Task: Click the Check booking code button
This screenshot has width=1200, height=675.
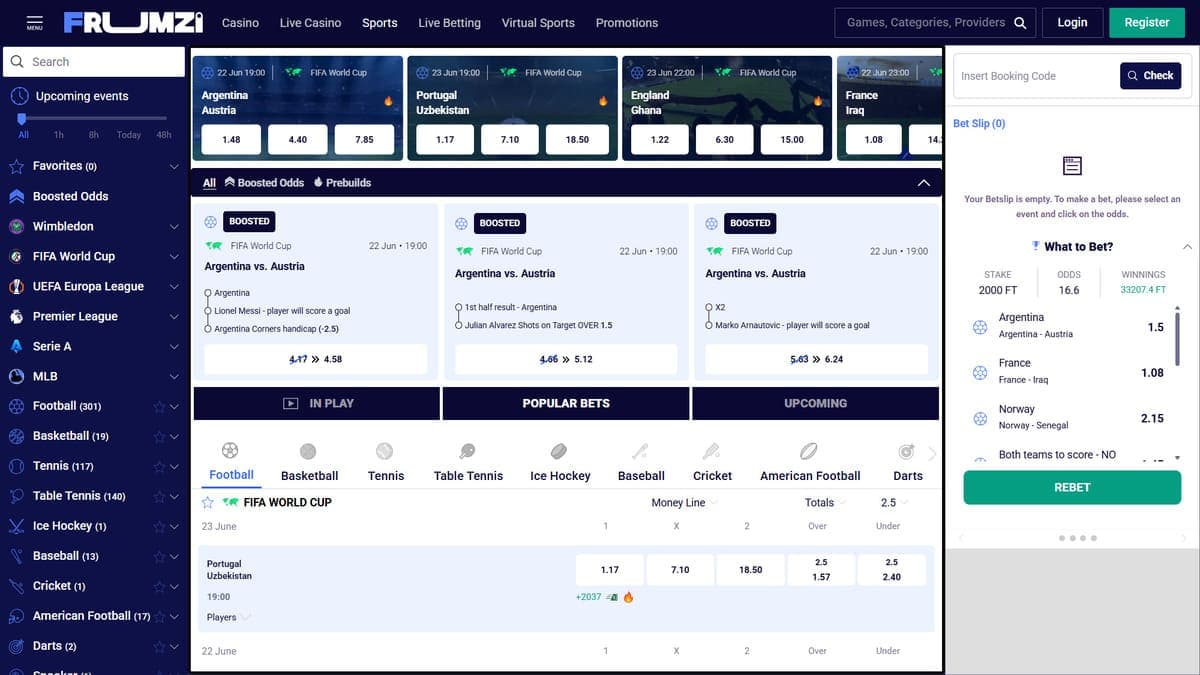Action: click(x=1150, y=75)
